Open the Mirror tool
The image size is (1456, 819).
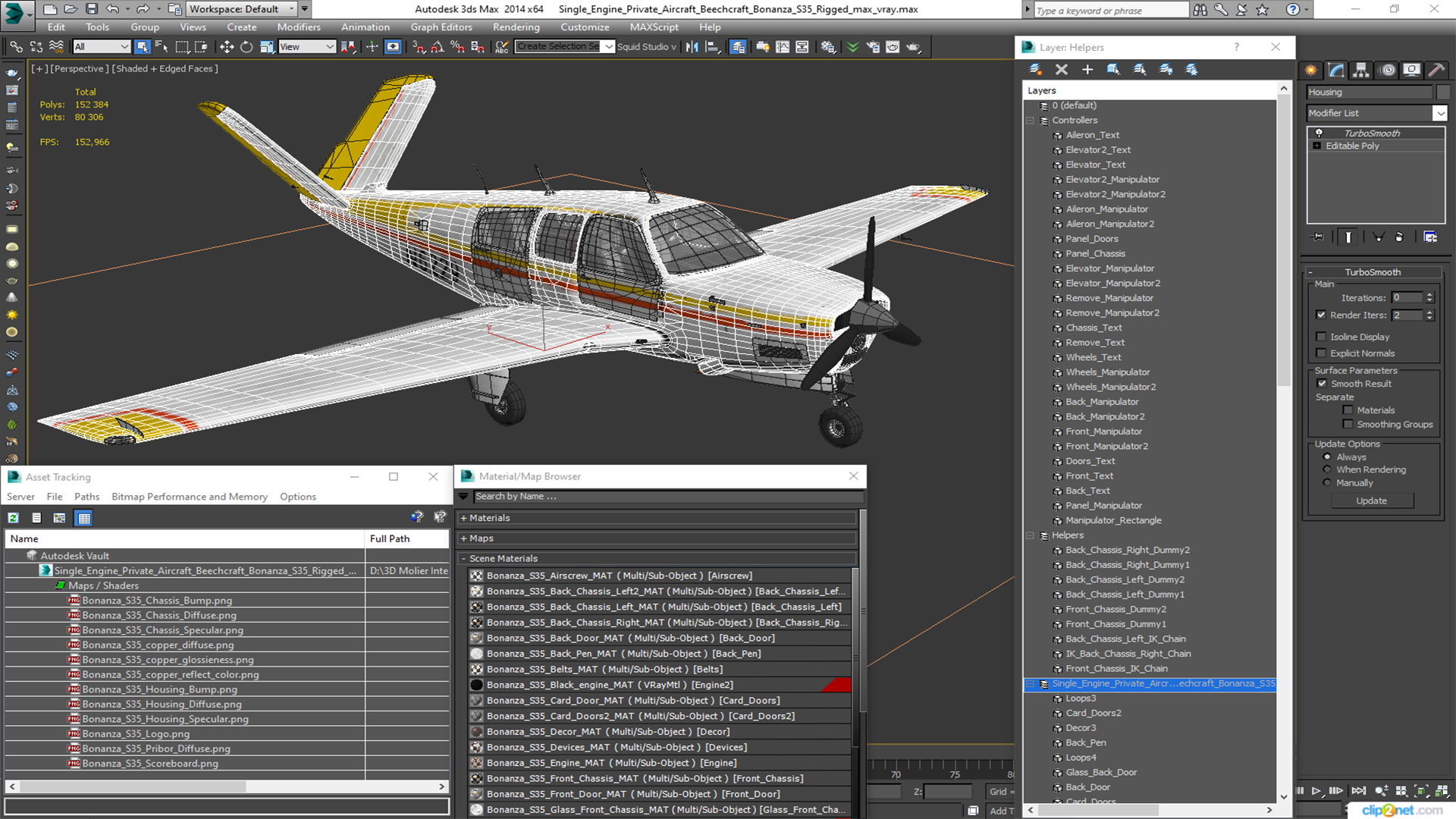692,47
